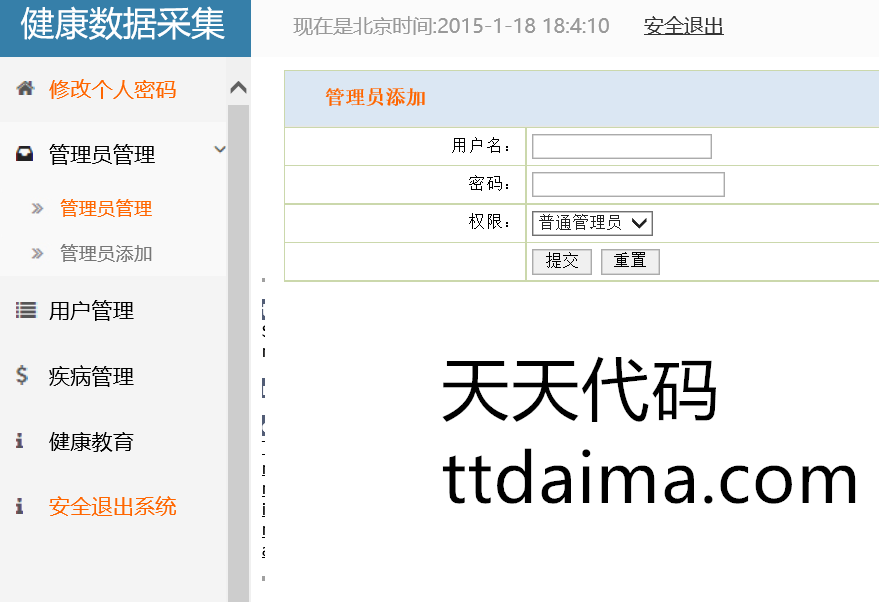Select 健康教育 in the sidebar

pos(91,442)
